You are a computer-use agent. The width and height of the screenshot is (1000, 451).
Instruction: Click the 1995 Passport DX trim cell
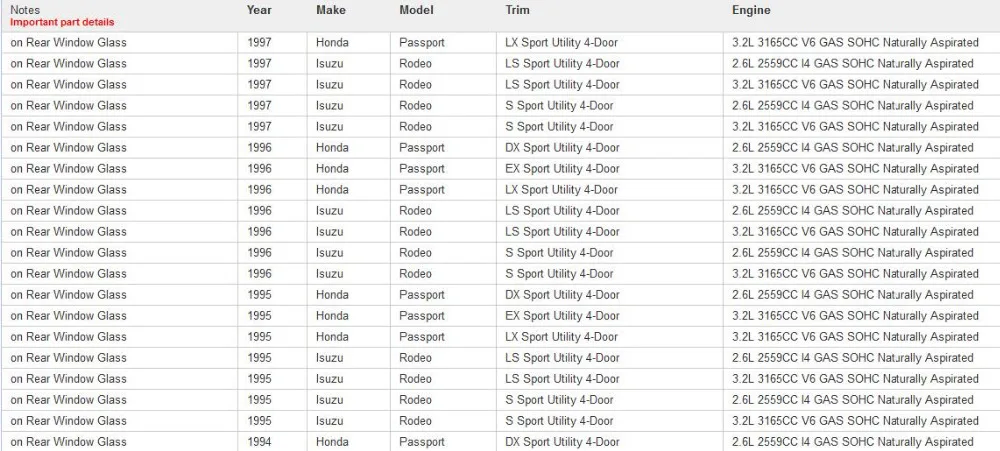pyautogui.click(x=610, y=295)
